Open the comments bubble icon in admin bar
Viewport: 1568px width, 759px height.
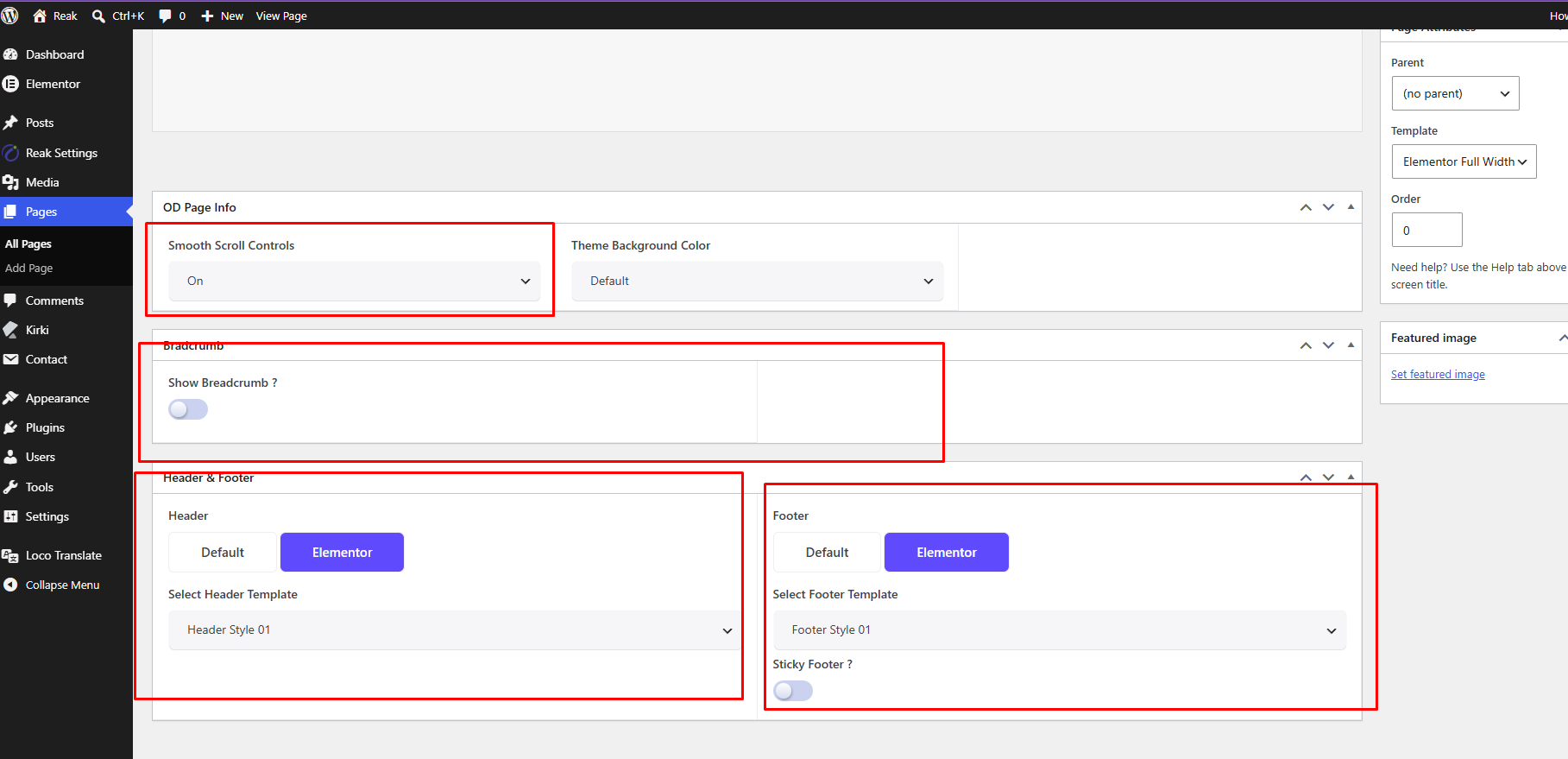(x=165, y=16)
